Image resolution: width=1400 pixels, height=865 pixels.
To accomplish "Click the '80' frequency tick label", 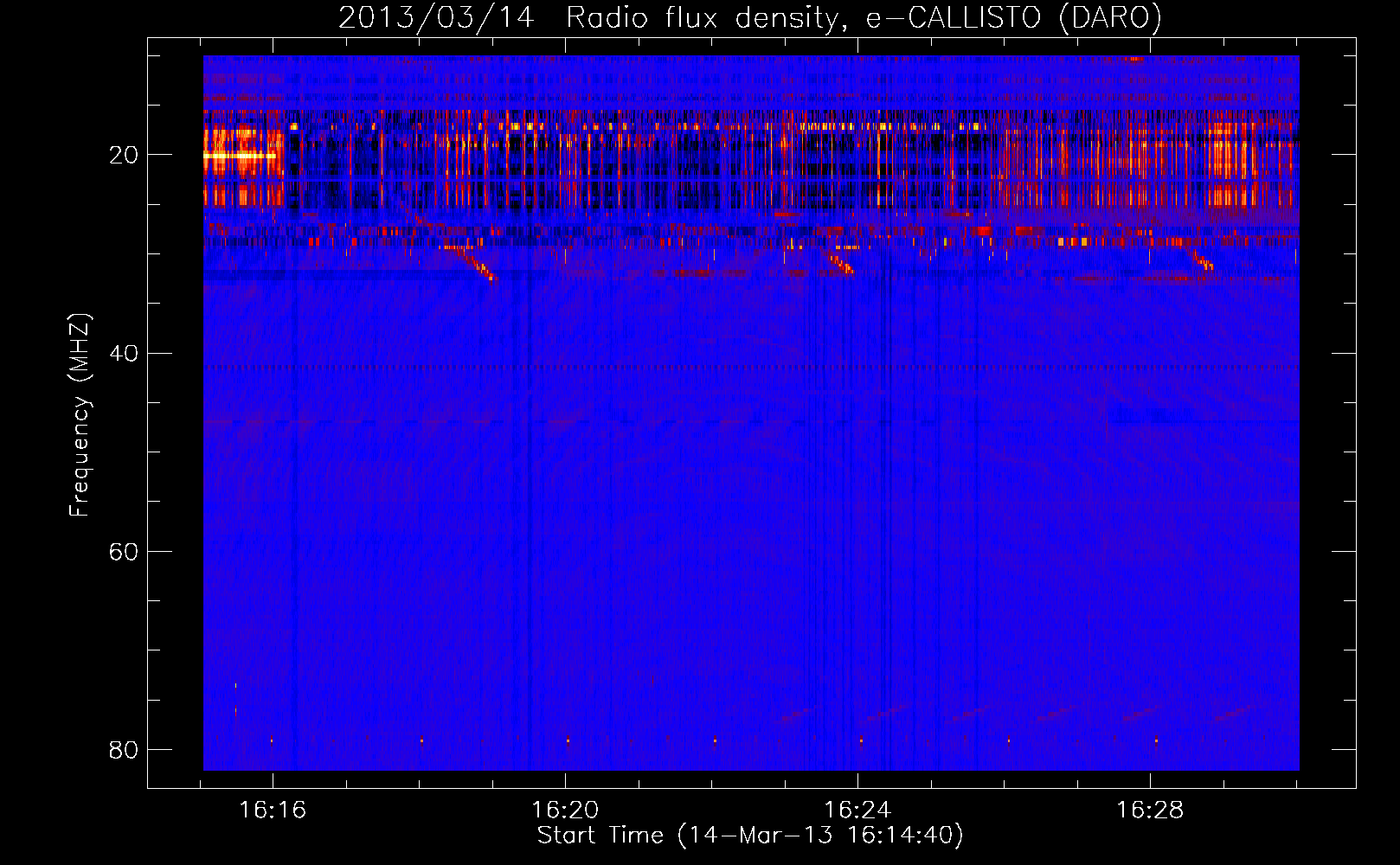I will 124,749.
